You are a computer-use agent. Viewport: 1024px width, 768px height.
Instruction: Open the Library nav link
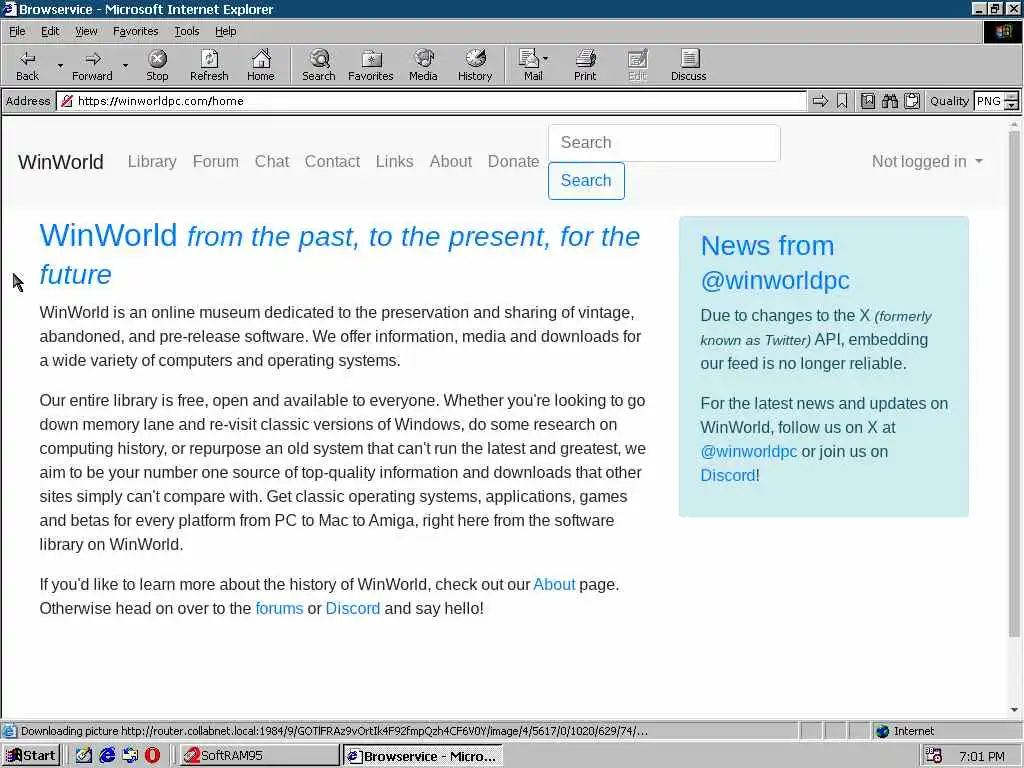[152, 161]
